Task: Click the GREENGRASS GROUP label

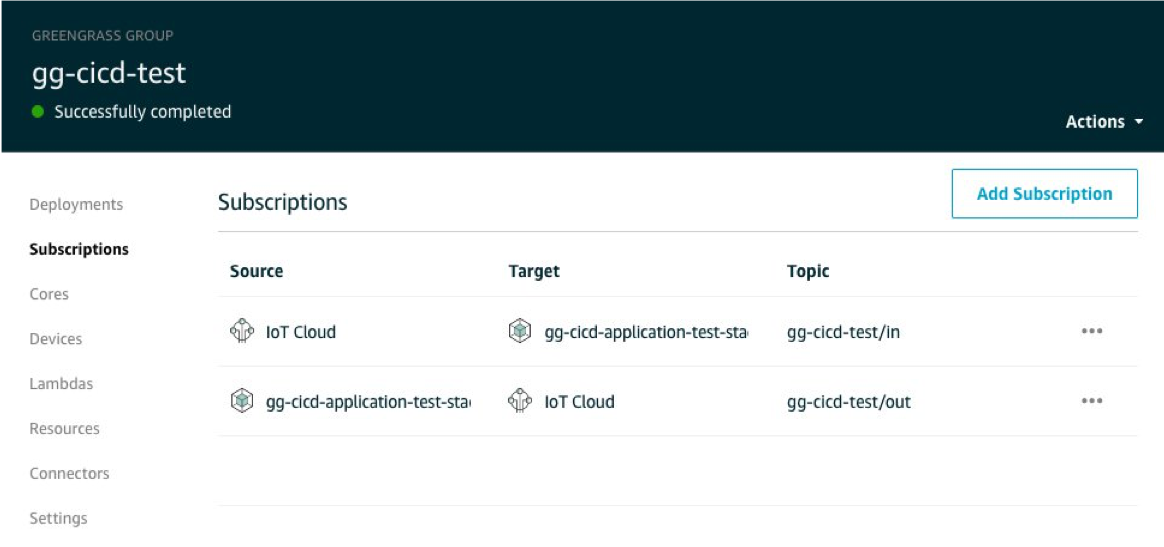Action: pyautogui.click(x=102, y=35)
